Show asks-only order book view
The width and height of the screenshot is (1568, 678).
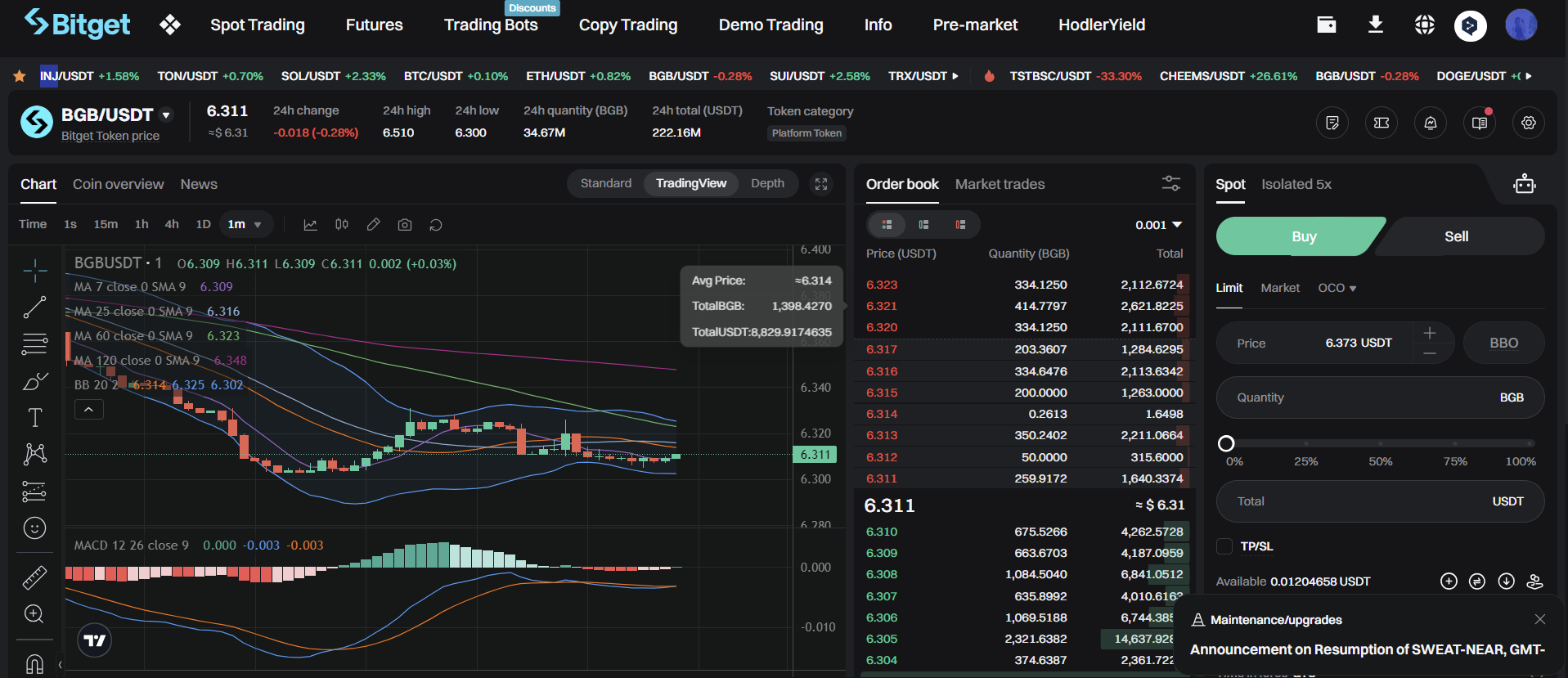(x=960, y=225)
